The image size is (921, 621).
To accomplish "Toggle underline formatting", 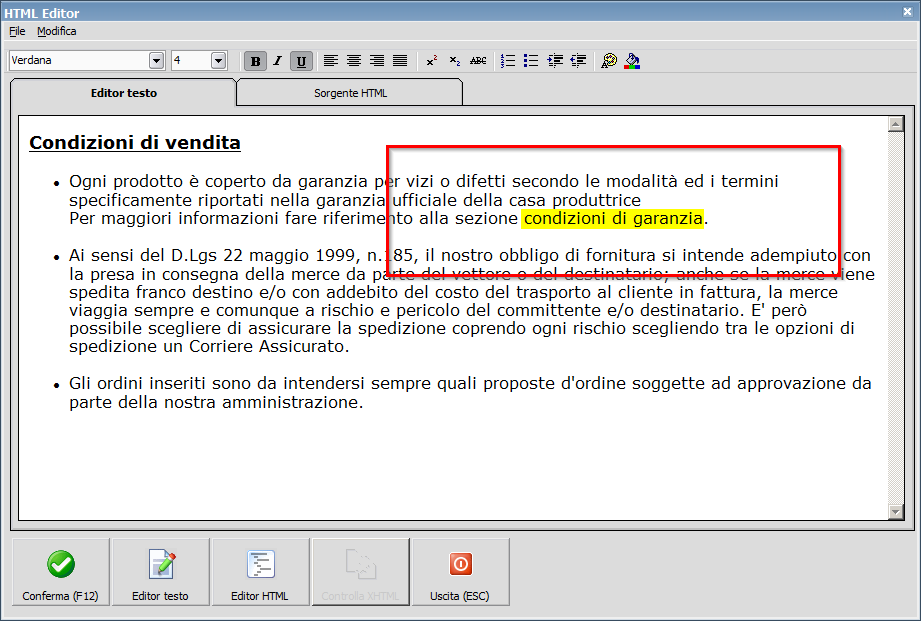I will tap(301, 61).
